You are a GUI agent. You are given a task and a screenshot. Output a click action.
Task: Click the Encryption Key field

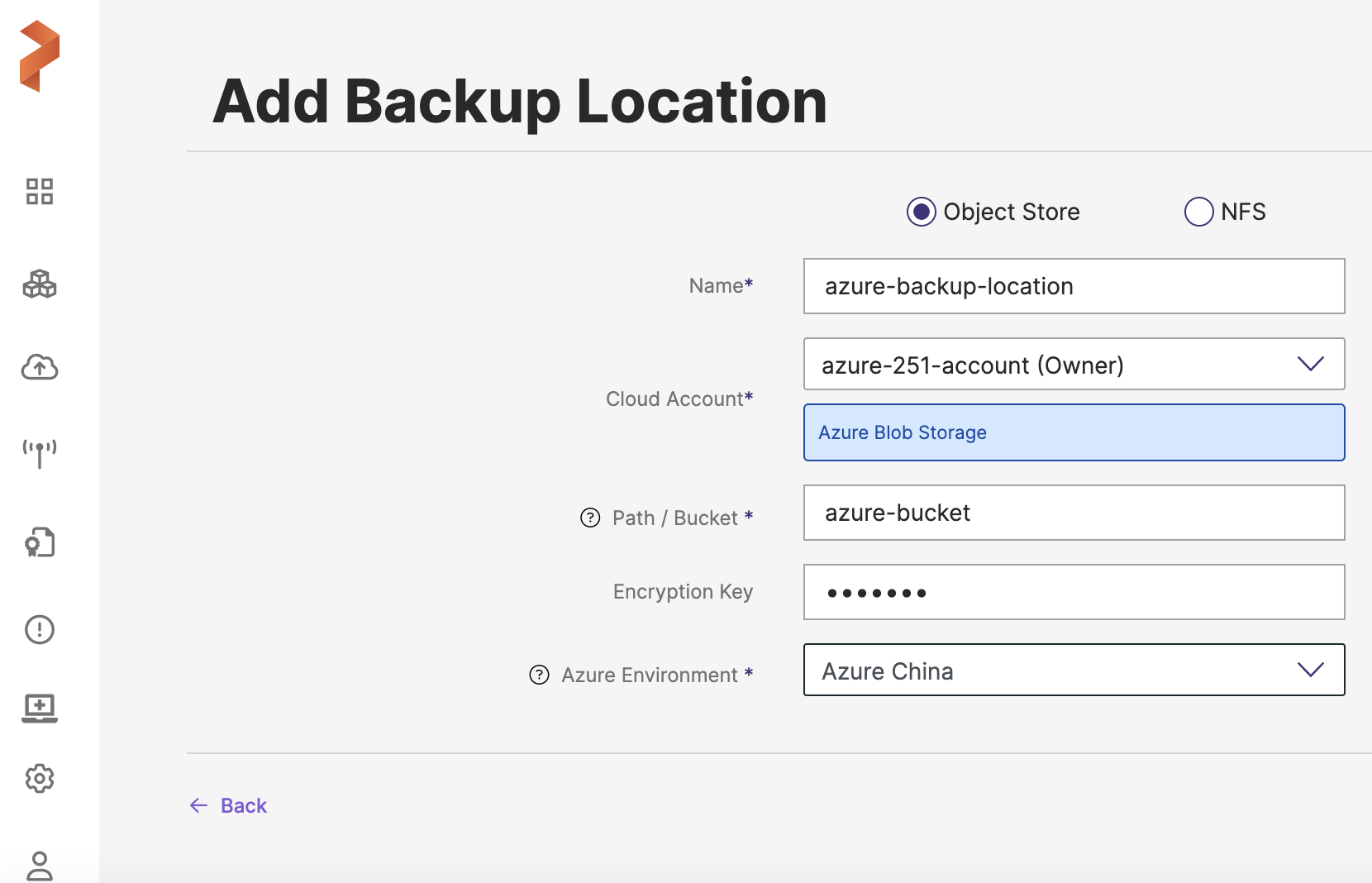click(x=1073, y=592)
